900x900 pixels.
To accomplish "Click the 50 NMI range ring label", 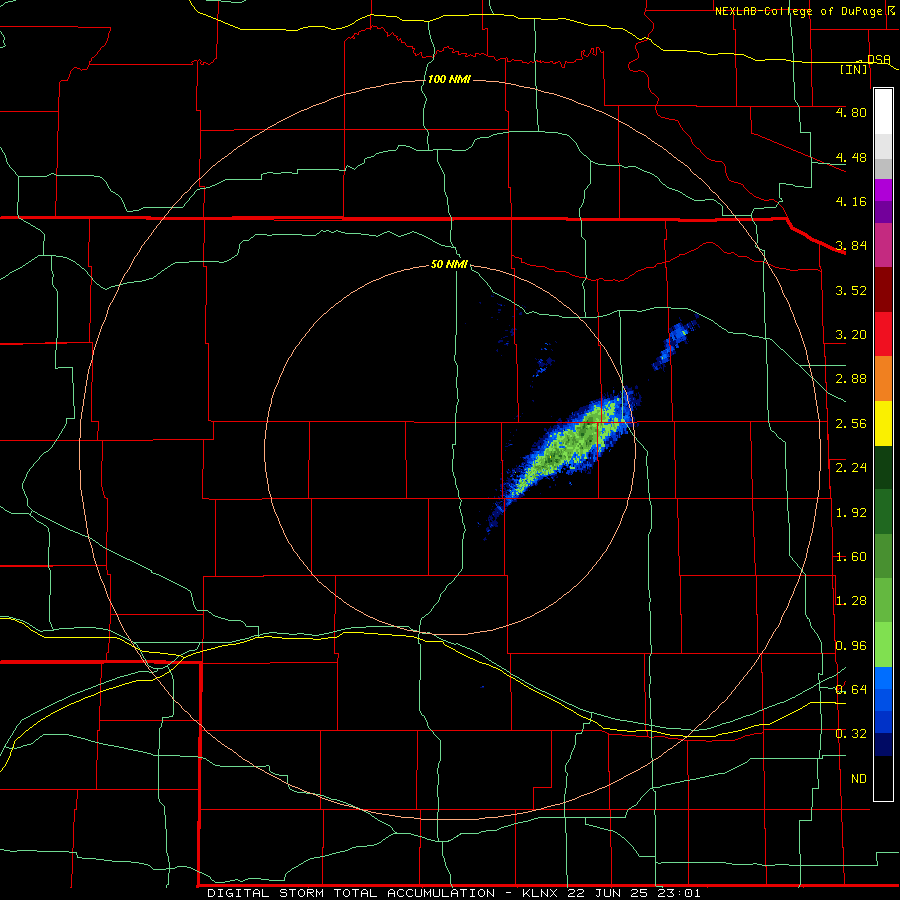I will point(449,265).
